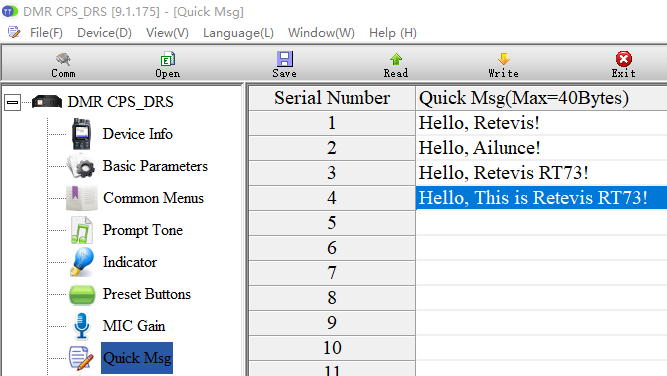Viewport: 667px width, 376px height.
Task: Select the DMR CPS_DRS root label
Action: (120, 102)
